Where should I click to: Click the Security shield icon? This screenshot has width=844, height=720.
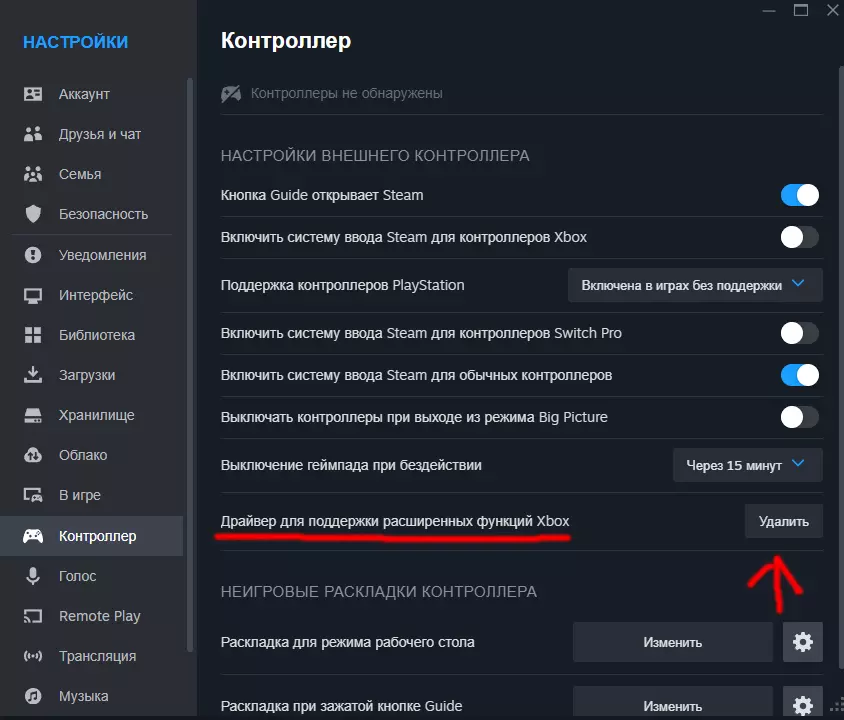pyautogui.click(x=33, y=214)
